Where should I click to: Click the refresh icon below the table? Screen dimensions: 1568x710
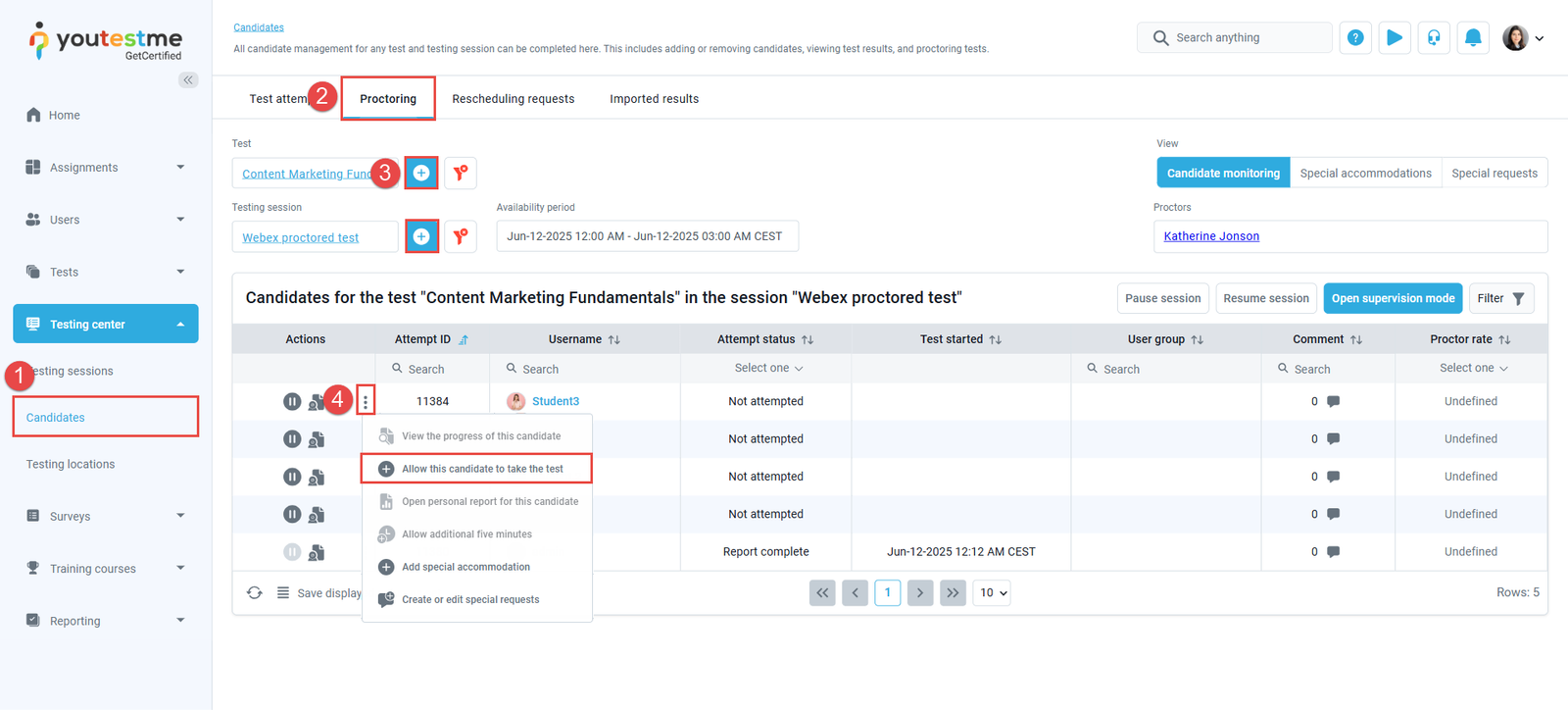pyautogui.click(x=255, y=593)
